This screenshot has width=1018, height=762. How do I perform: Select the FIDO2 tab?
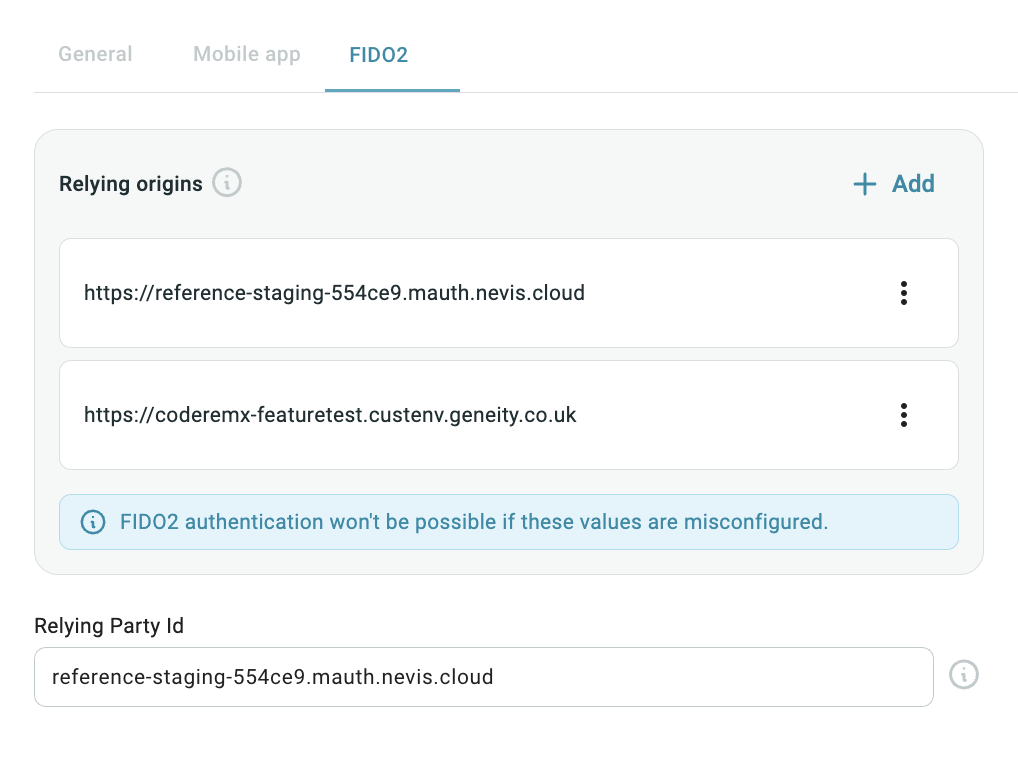tap(378, 54)
